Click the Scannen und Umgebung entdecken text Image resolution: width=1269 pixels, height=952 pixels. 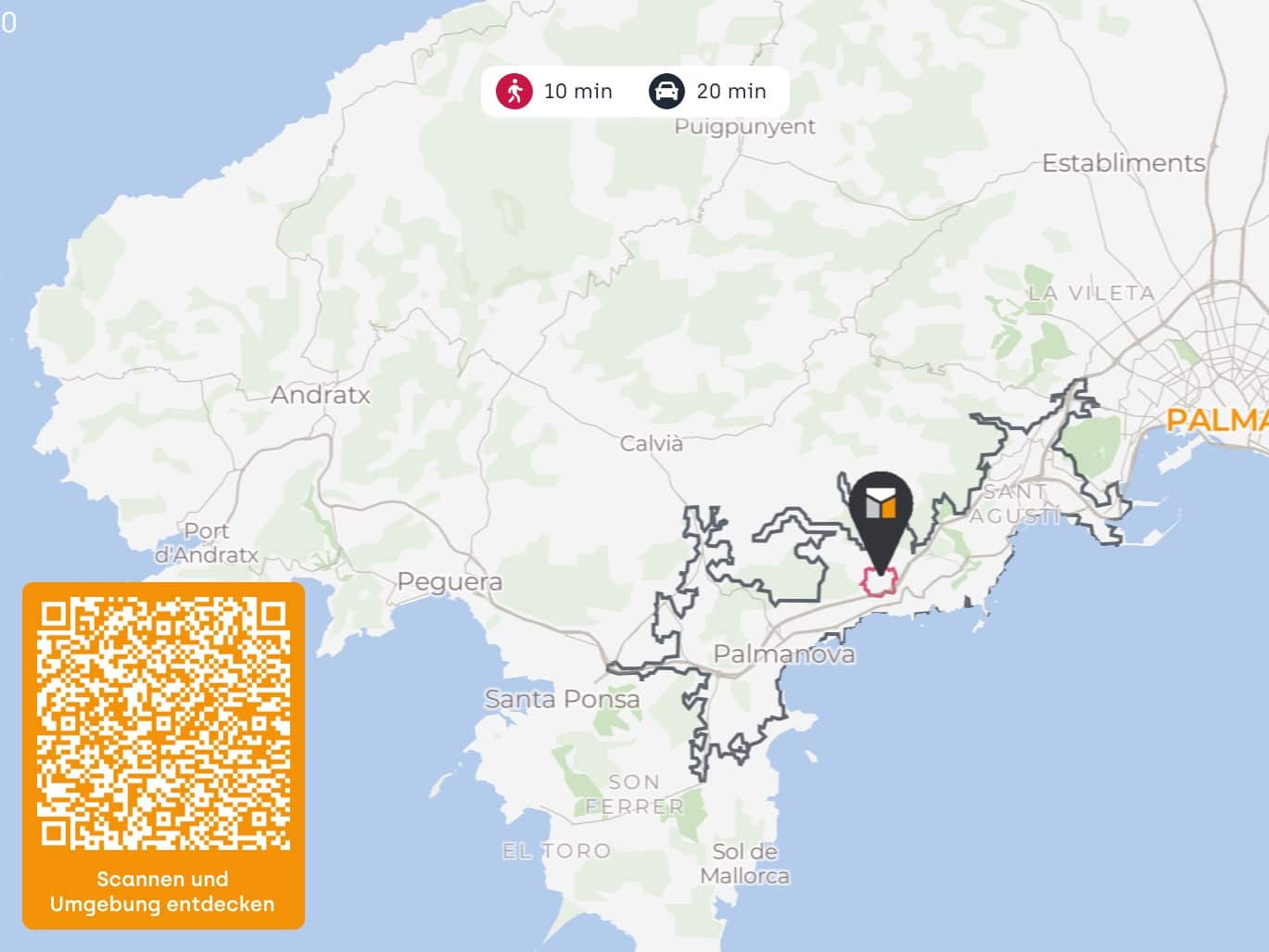tap(162, 891)
